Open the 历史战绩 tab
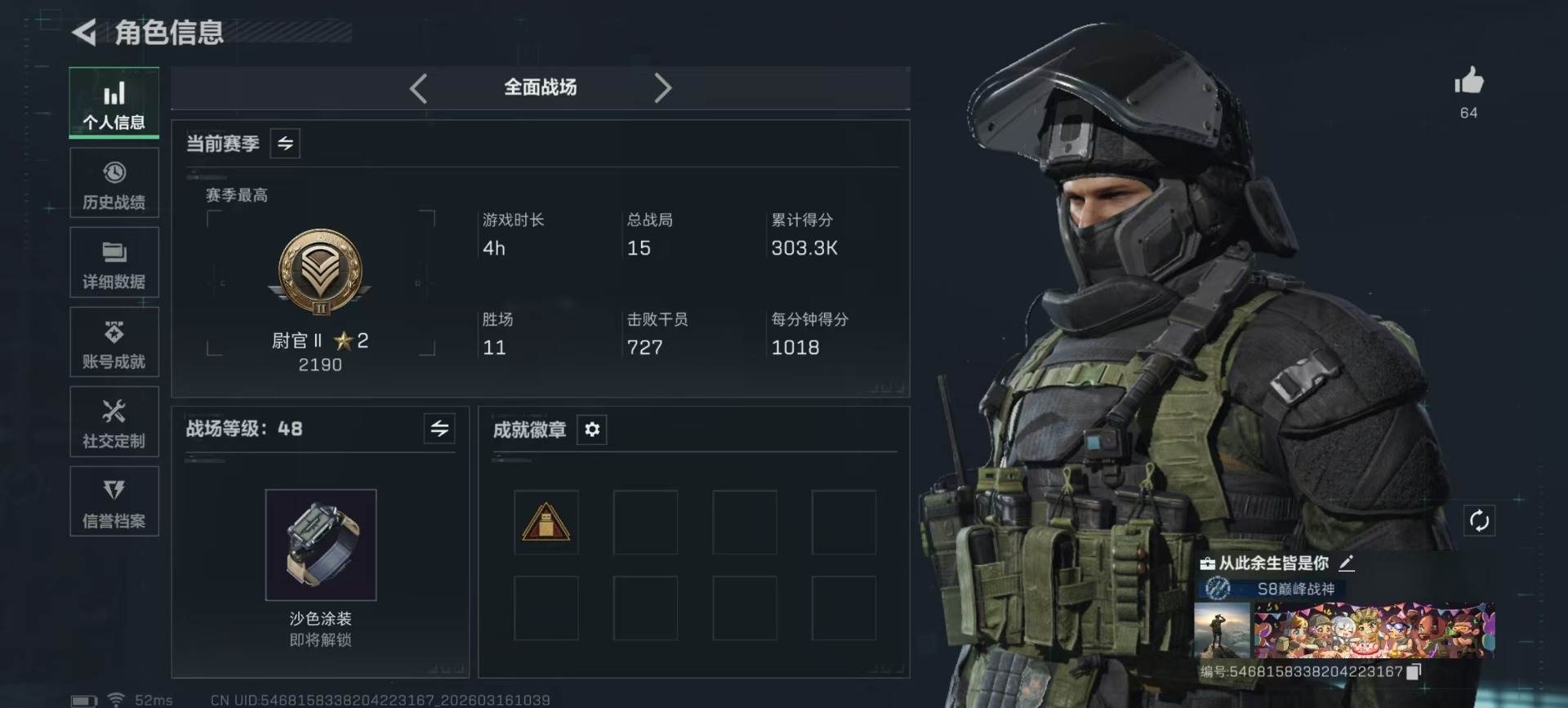 point(114,184)
